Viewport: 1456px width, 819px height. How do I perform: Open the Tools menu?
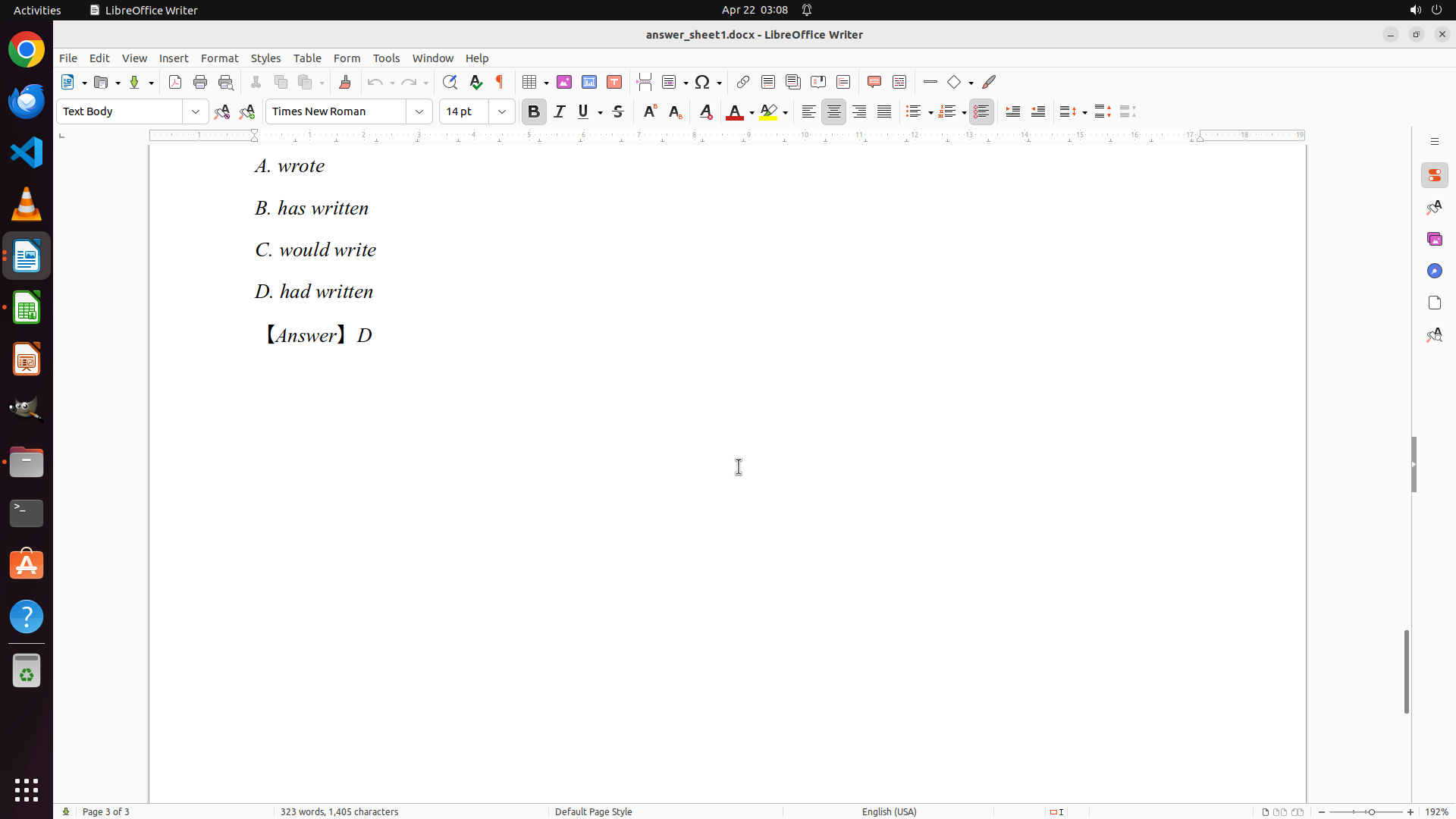pos(386,58)
